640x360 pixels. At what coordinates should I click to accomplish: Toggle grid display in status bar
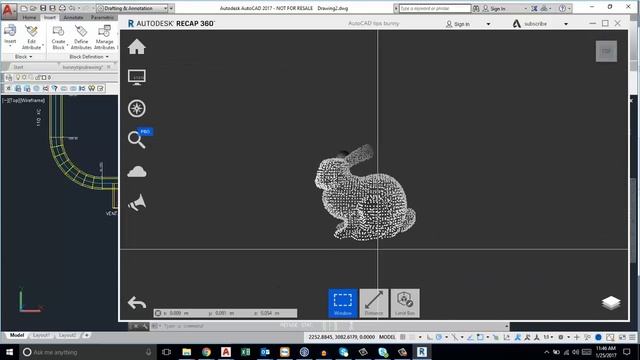[403, 337]
